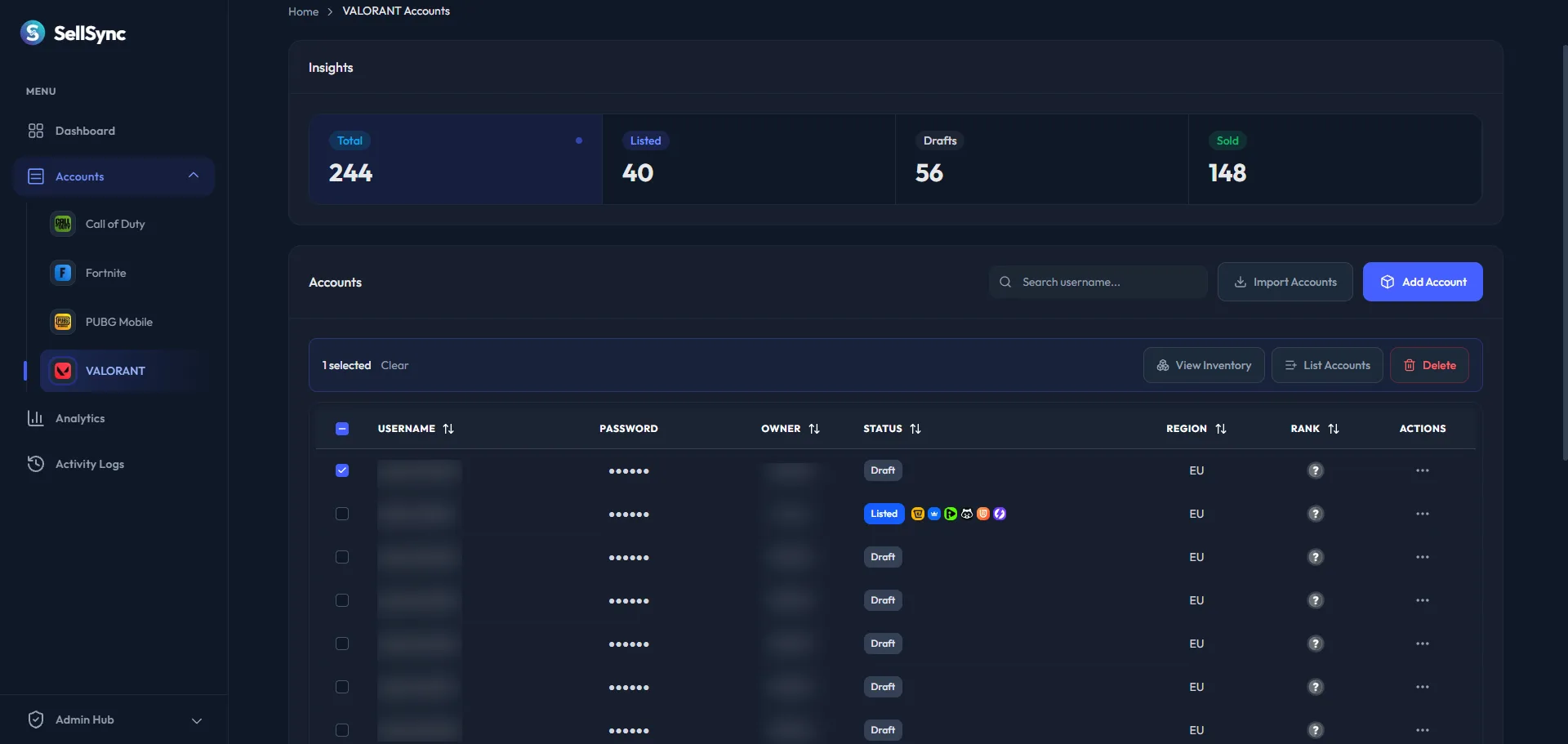This screenshot has height=744, width=1568.
Task: Sort by Status column arrows
Action: click(915, 429)
